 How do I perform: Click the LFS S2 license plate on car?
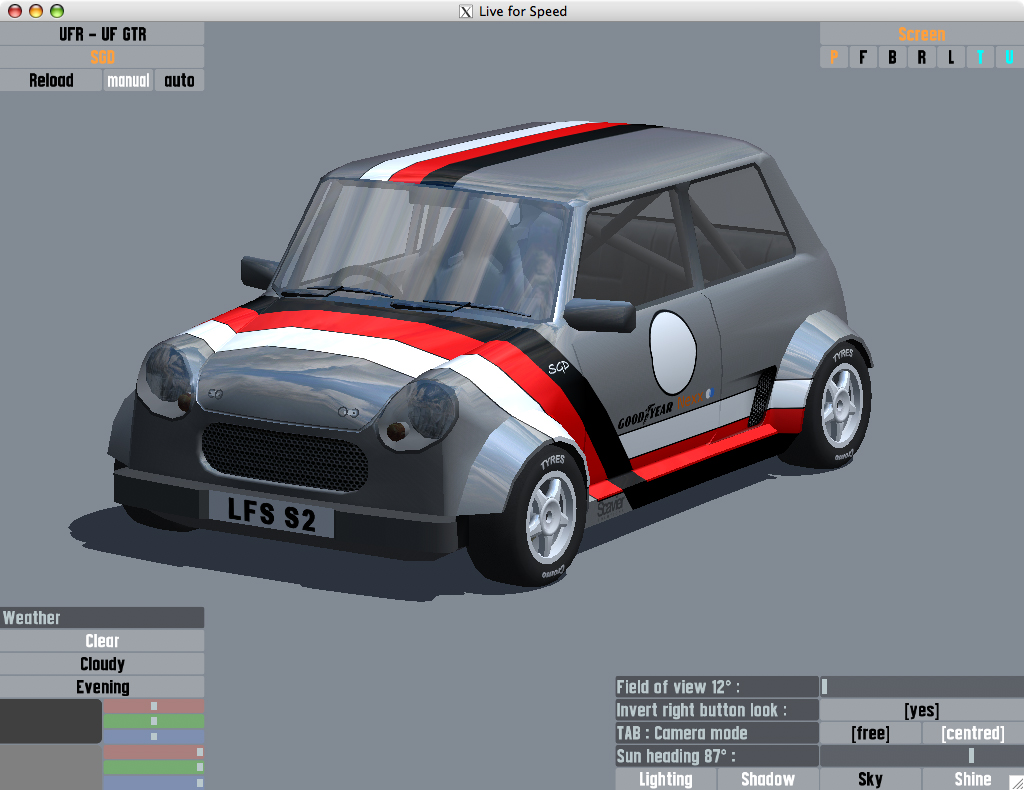click(271, 513)
